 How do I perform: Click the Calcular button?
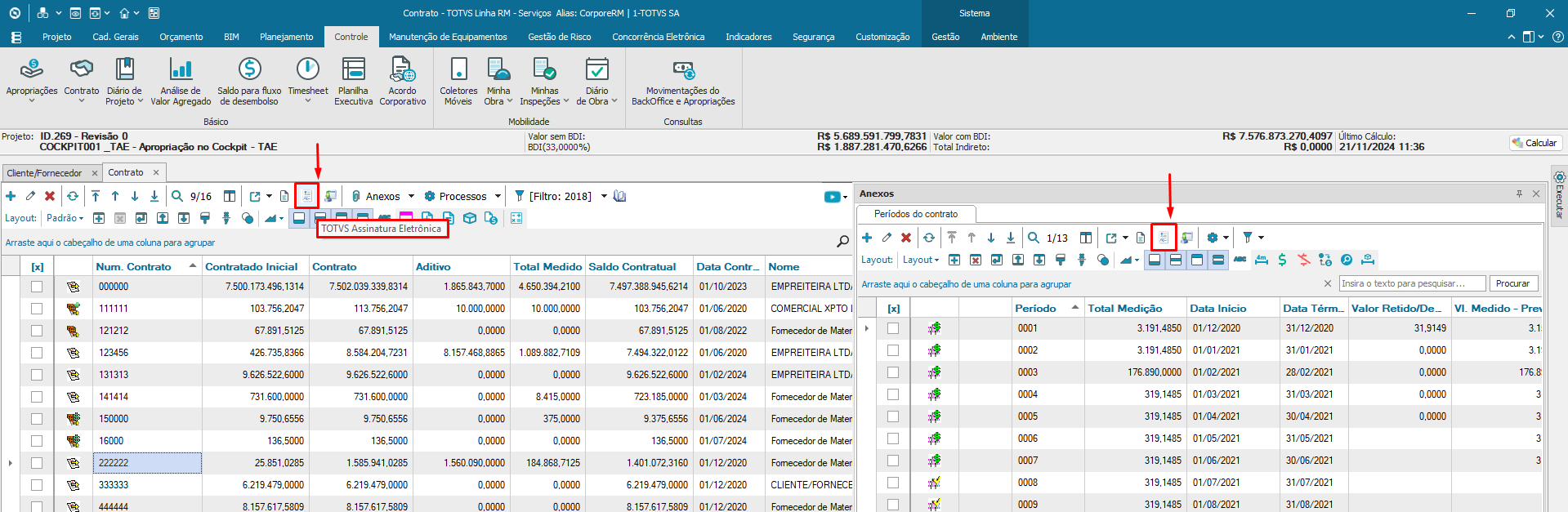coord(1534,143)
